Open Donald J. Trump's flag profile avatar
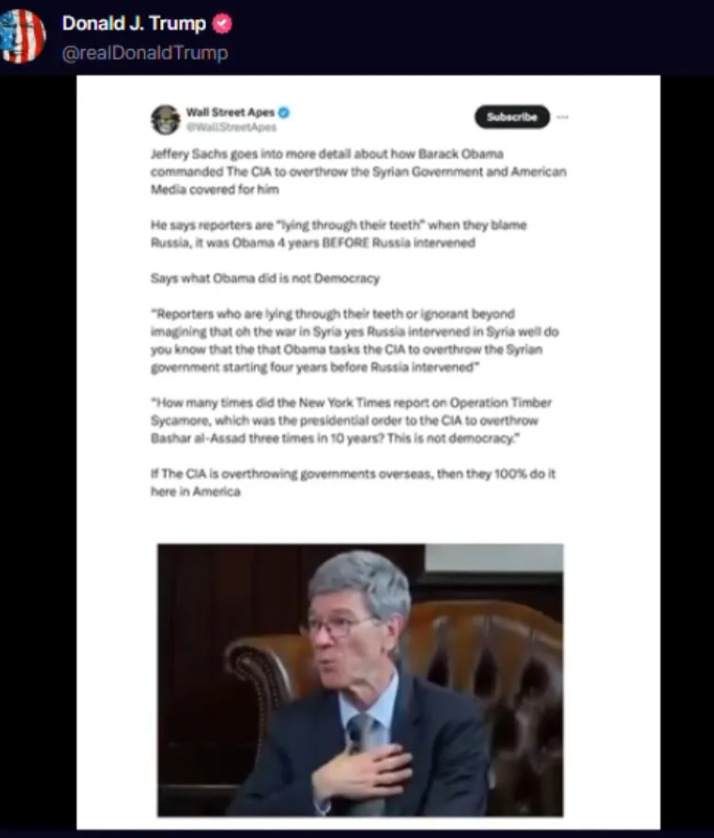 point(22,36)
